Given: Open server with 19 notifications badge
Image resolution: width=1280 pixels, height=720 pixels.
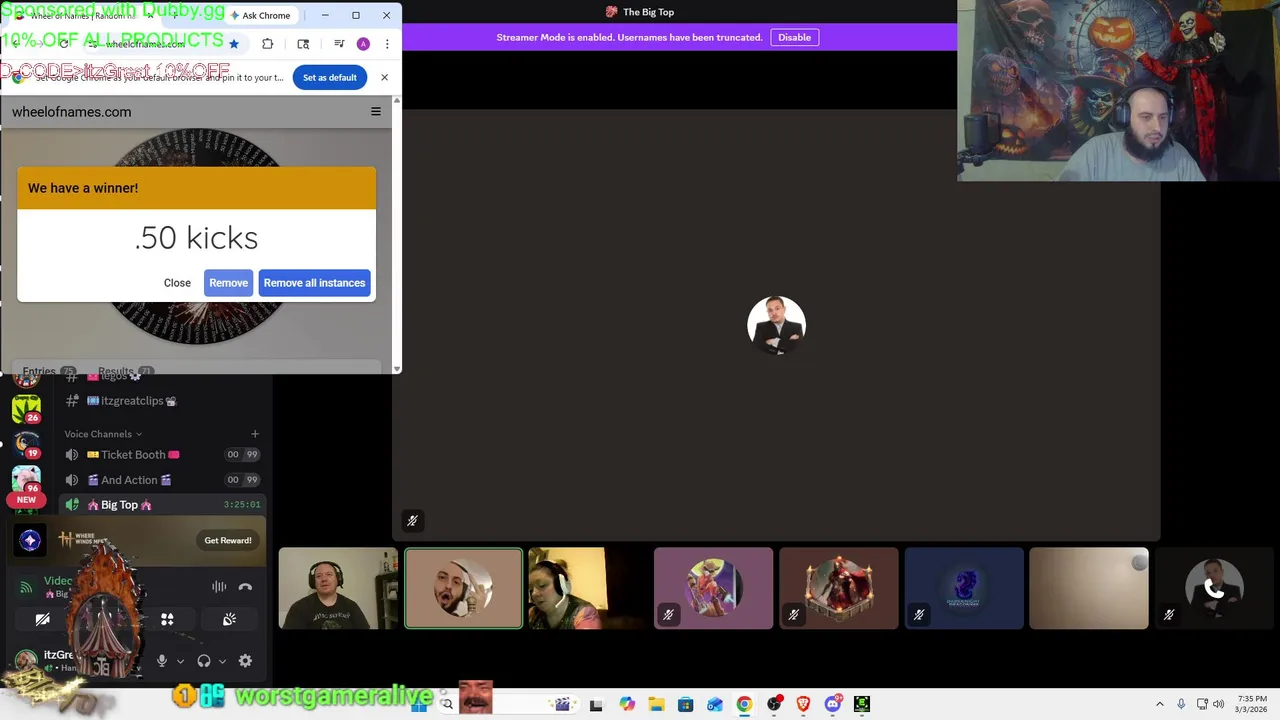Looking at the screenshot, I should (x=26, y=445).
